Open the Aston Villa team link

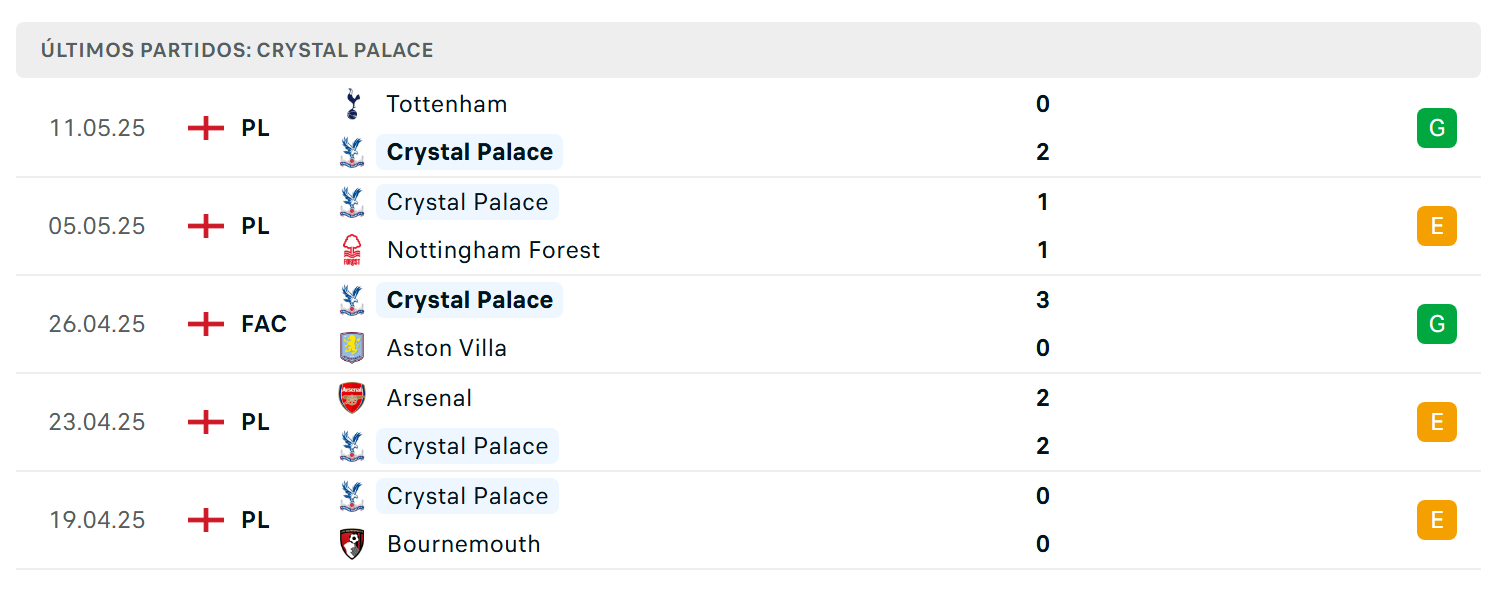click(x=446, y=348)
